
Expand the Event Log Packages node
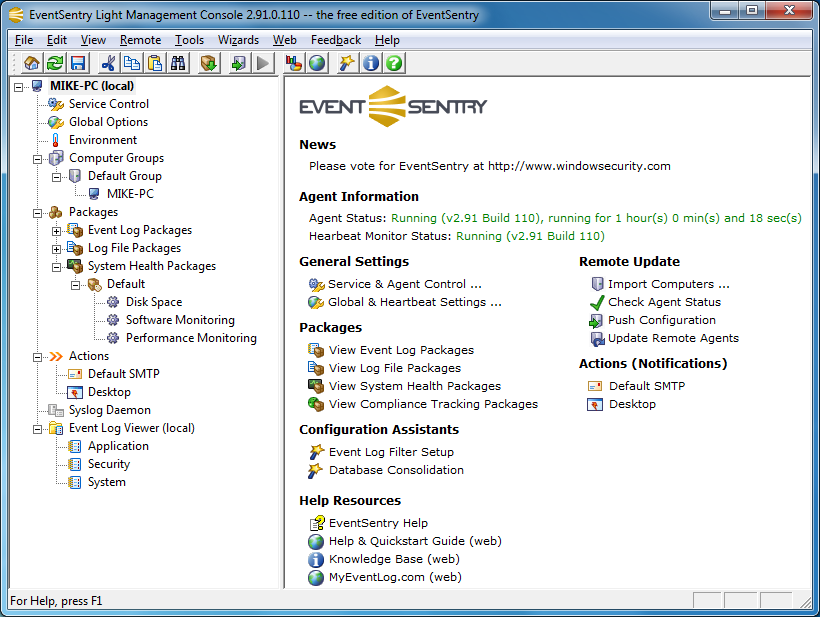click(56, 231)
